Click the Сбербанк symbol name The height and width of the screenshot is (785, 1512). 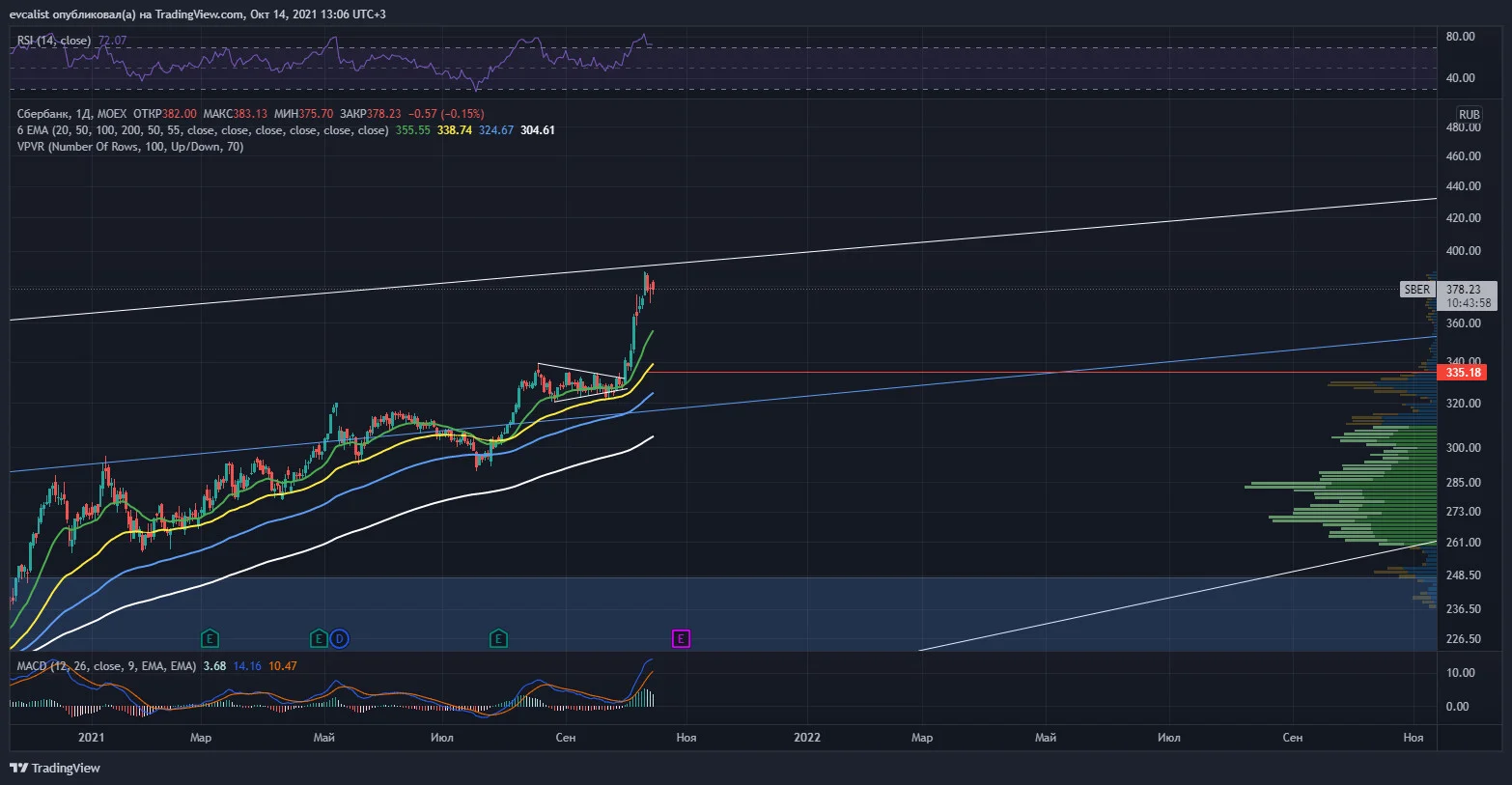pyautogui.click(x=42, y=114)
